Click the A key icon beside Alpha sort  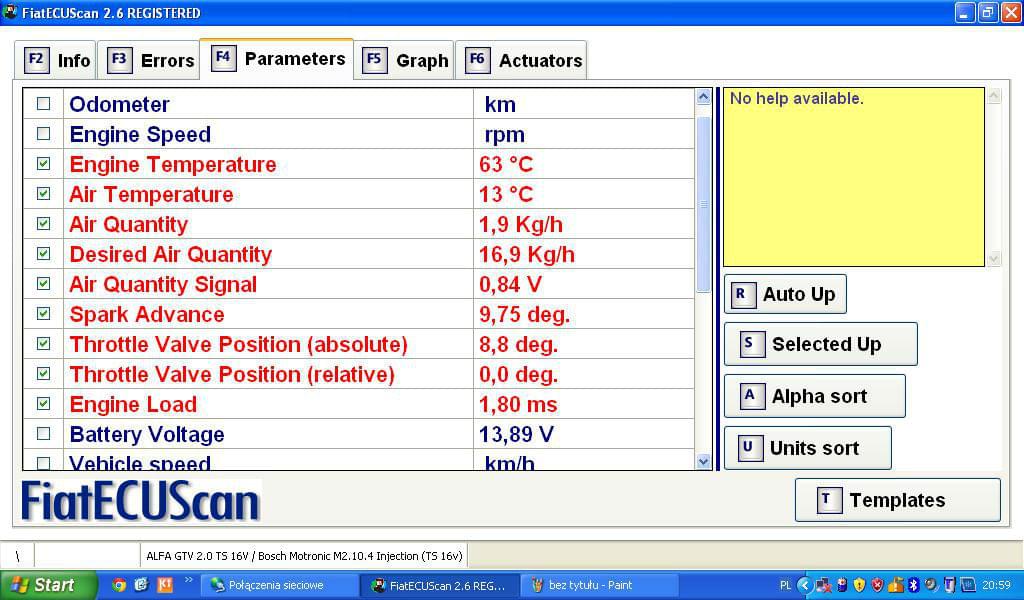pyautogui.click(x=751, y=396)
